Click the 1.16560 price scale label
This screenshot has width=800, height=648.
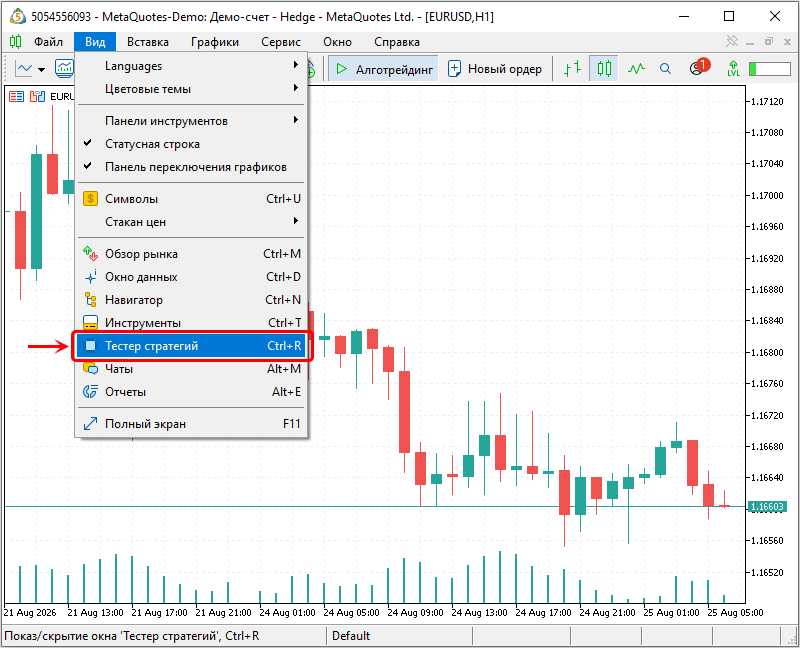[767, 540]
